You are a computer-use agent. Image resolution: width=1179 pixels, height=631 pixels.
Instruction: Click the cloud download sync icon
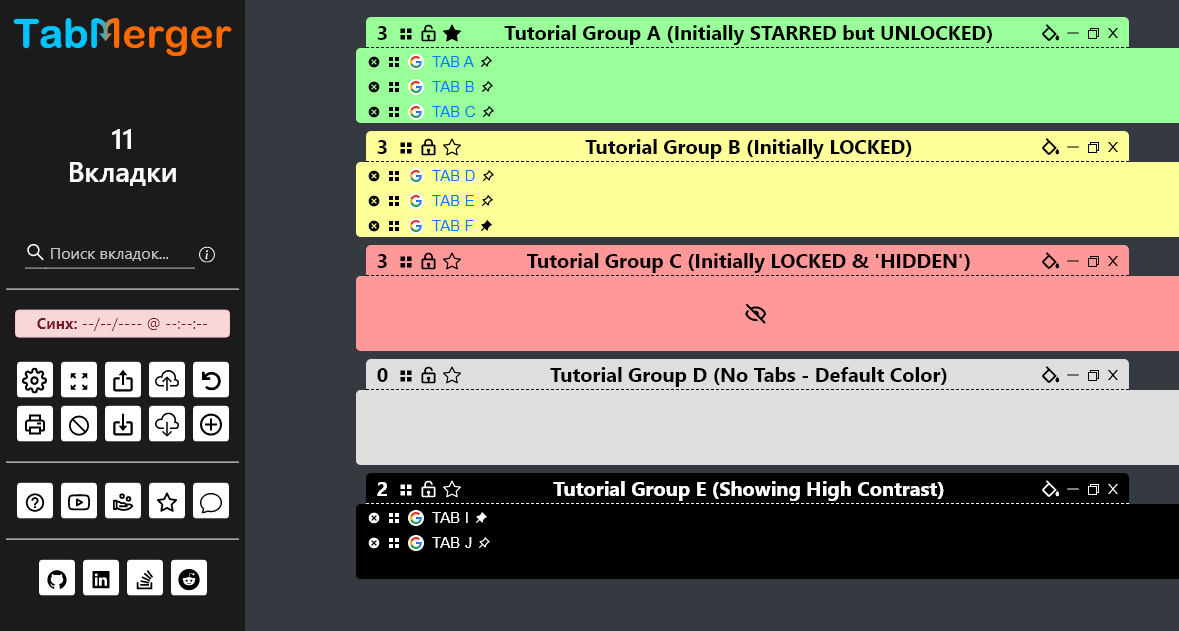tap(167, 424)
